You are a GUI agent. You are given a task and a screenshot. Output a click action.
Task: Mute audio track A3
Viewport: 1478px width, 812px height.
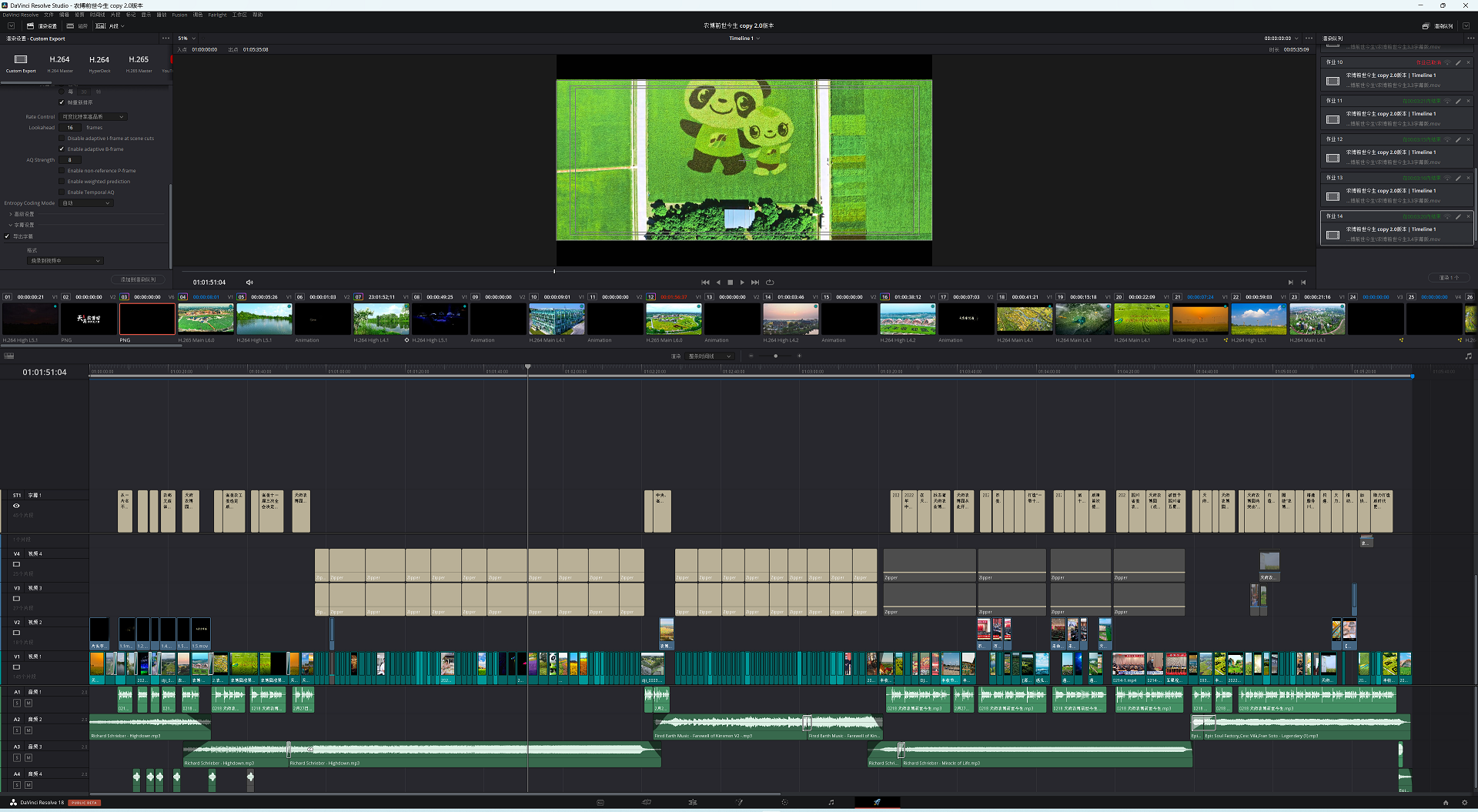click(28, 758)
